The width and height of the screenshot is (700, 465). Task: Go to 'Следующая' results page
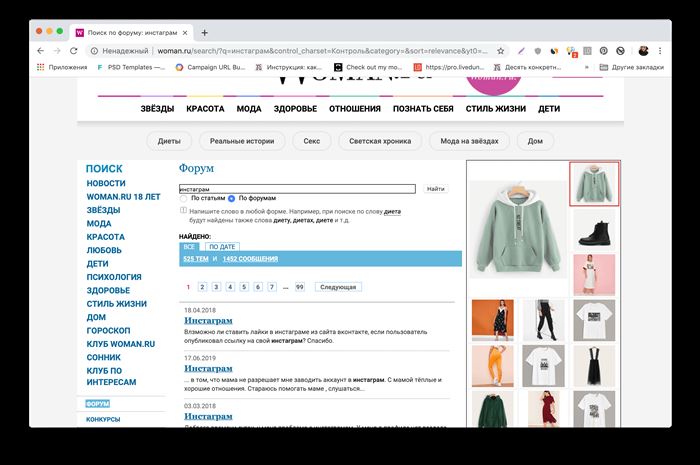pyautogui.click(x=338, y=287)
